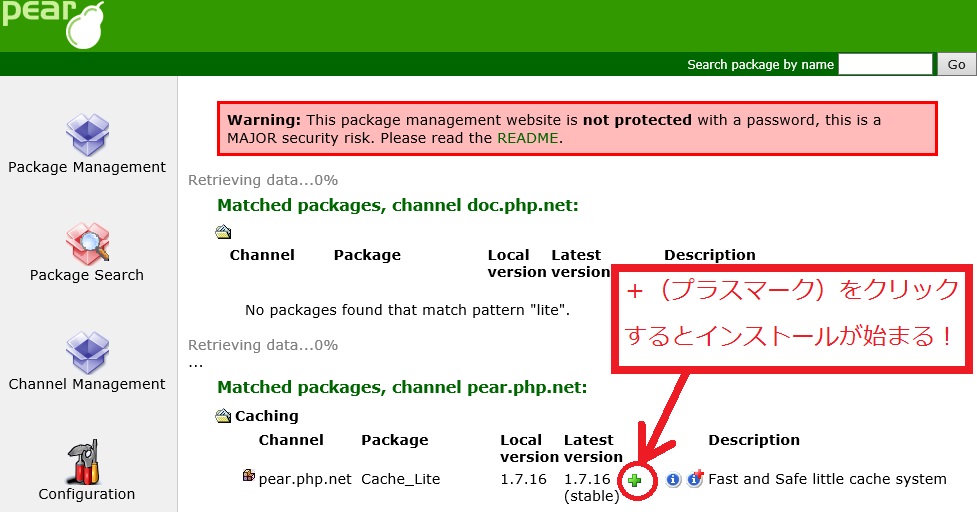The image size is (977, 512).
Task: Open Configuration tools icon
Action: (83, 462)
